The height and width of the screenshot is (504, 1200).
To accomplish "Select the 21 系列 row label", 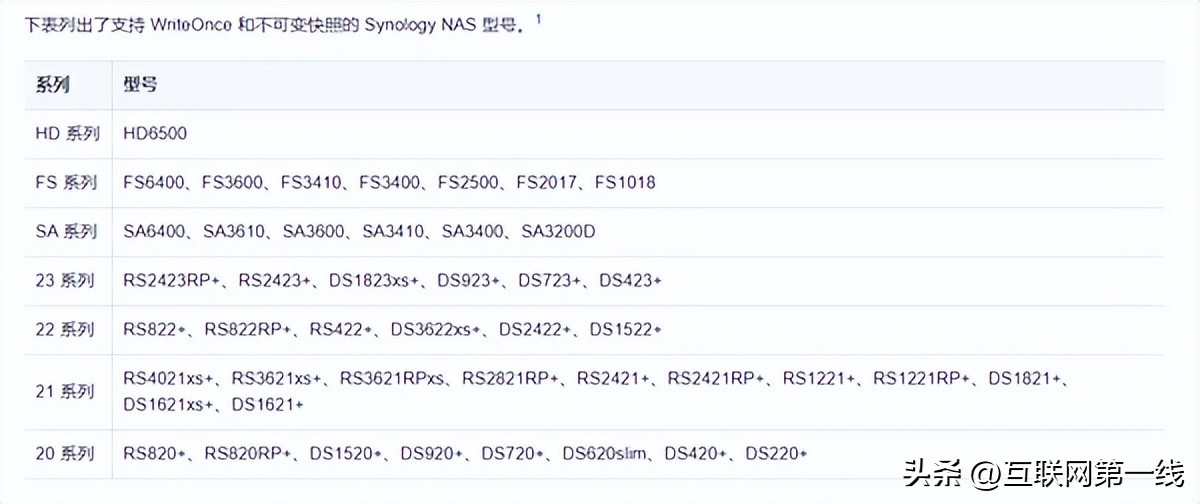I will coord(65,391).
